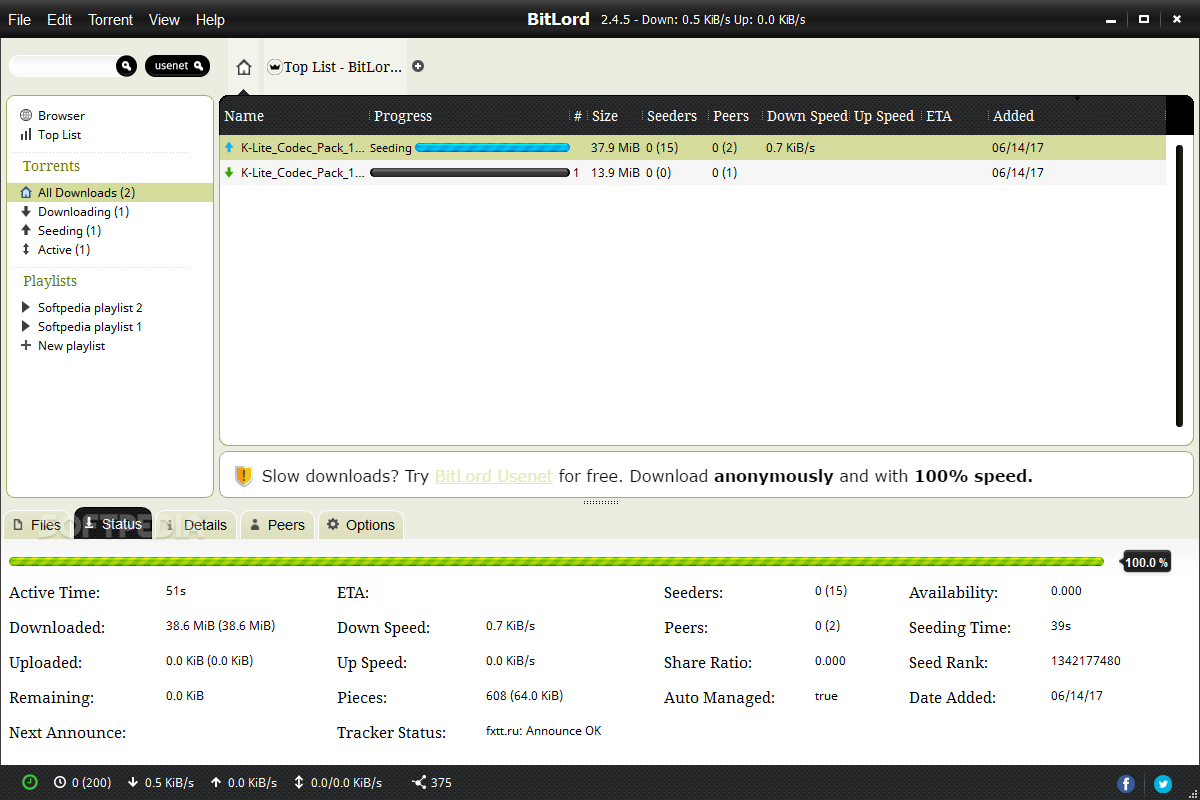Screen dimensions: 1200x800
Task: Select Active (1) filter
Action: point(63,250)
